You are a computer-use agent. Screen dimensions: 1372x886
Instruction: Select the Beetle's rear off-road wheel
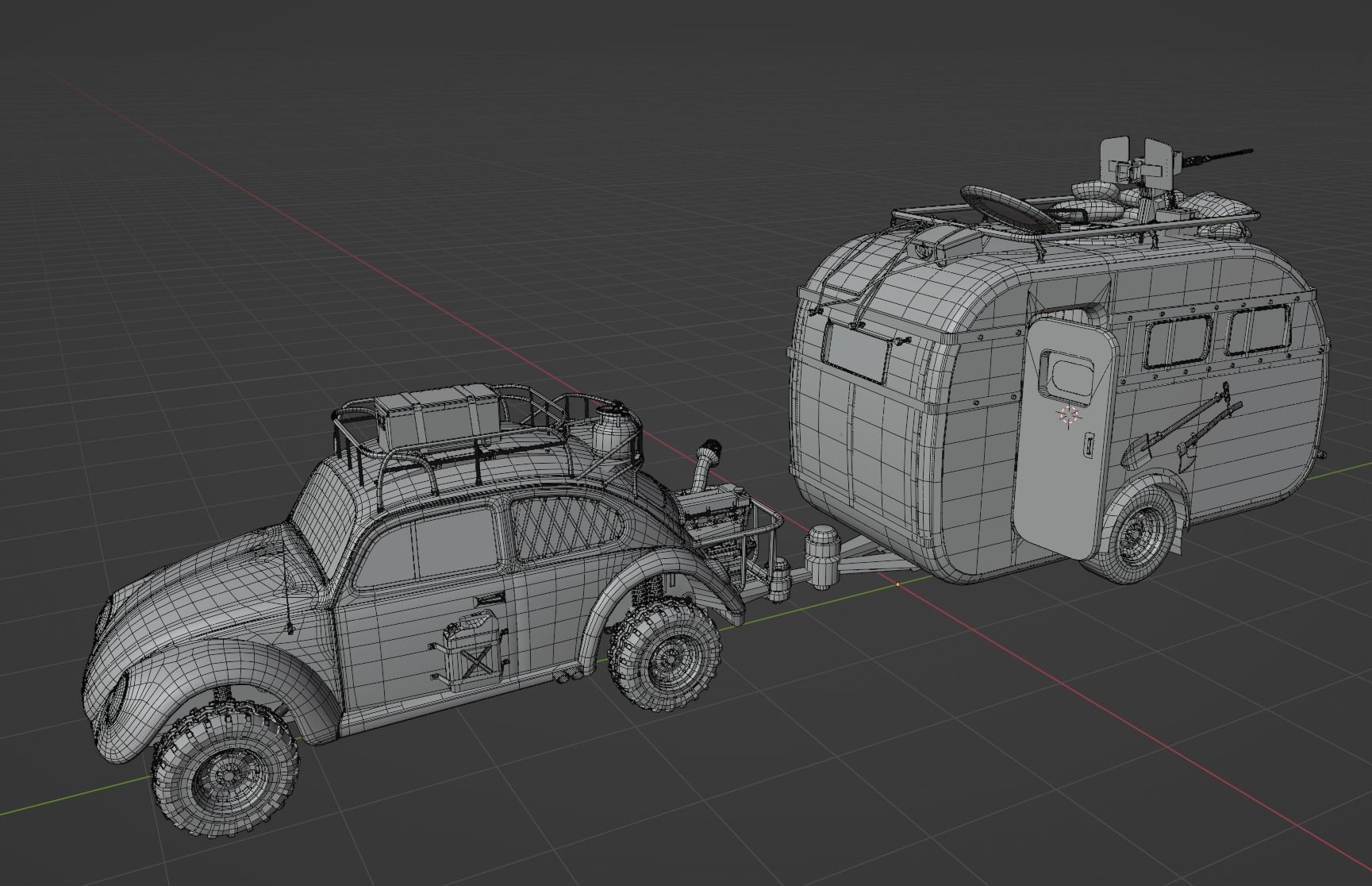(667, 656)
